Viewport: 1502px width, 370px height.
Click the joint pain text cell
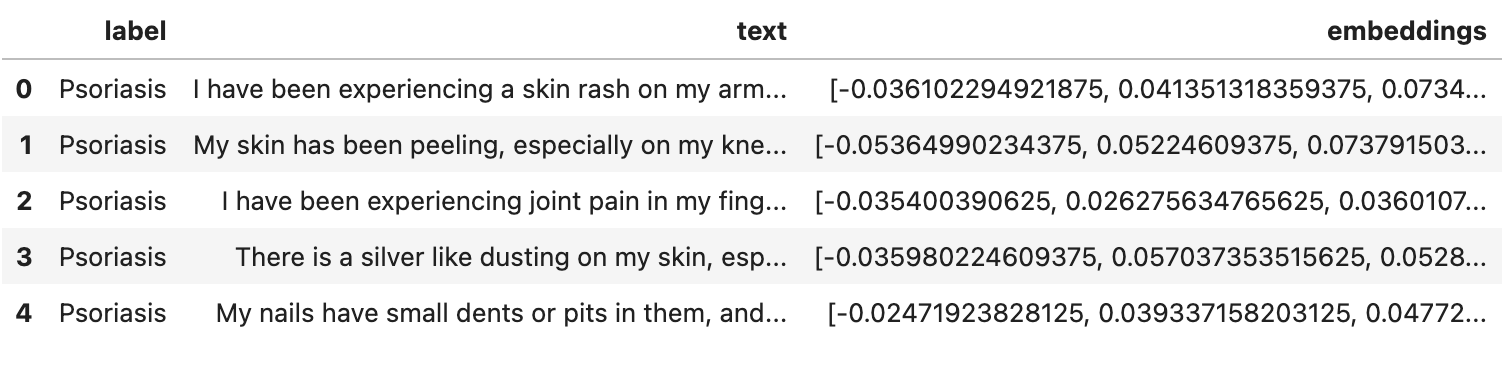click(x=504, y=201)
